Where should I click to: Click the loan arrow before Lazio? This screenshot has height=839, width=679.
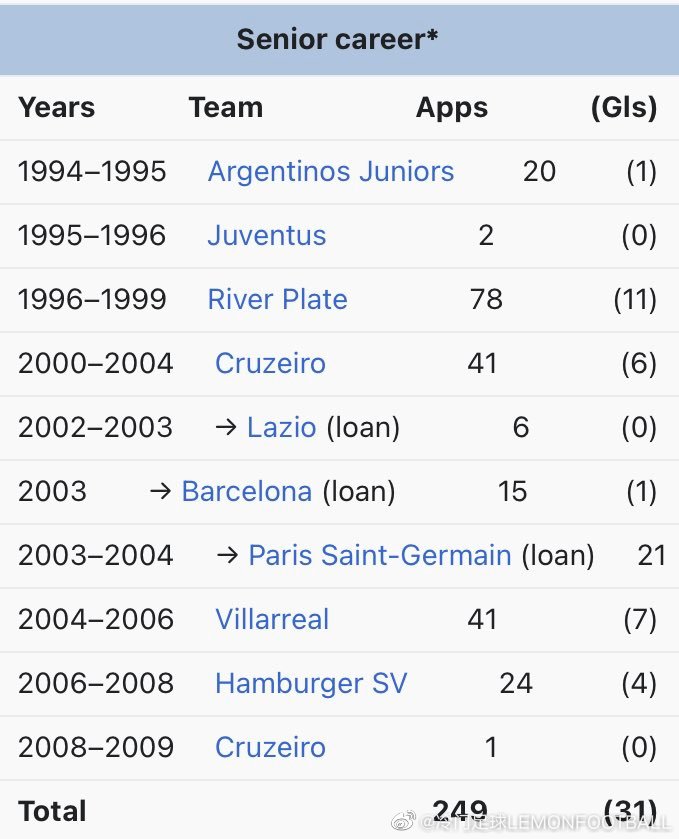(x=226, y=428)
